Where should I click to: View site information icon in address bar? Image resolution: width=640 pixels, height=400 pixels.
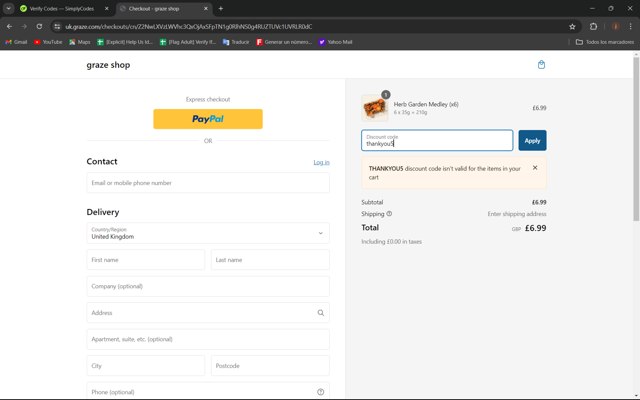[57, 27]
